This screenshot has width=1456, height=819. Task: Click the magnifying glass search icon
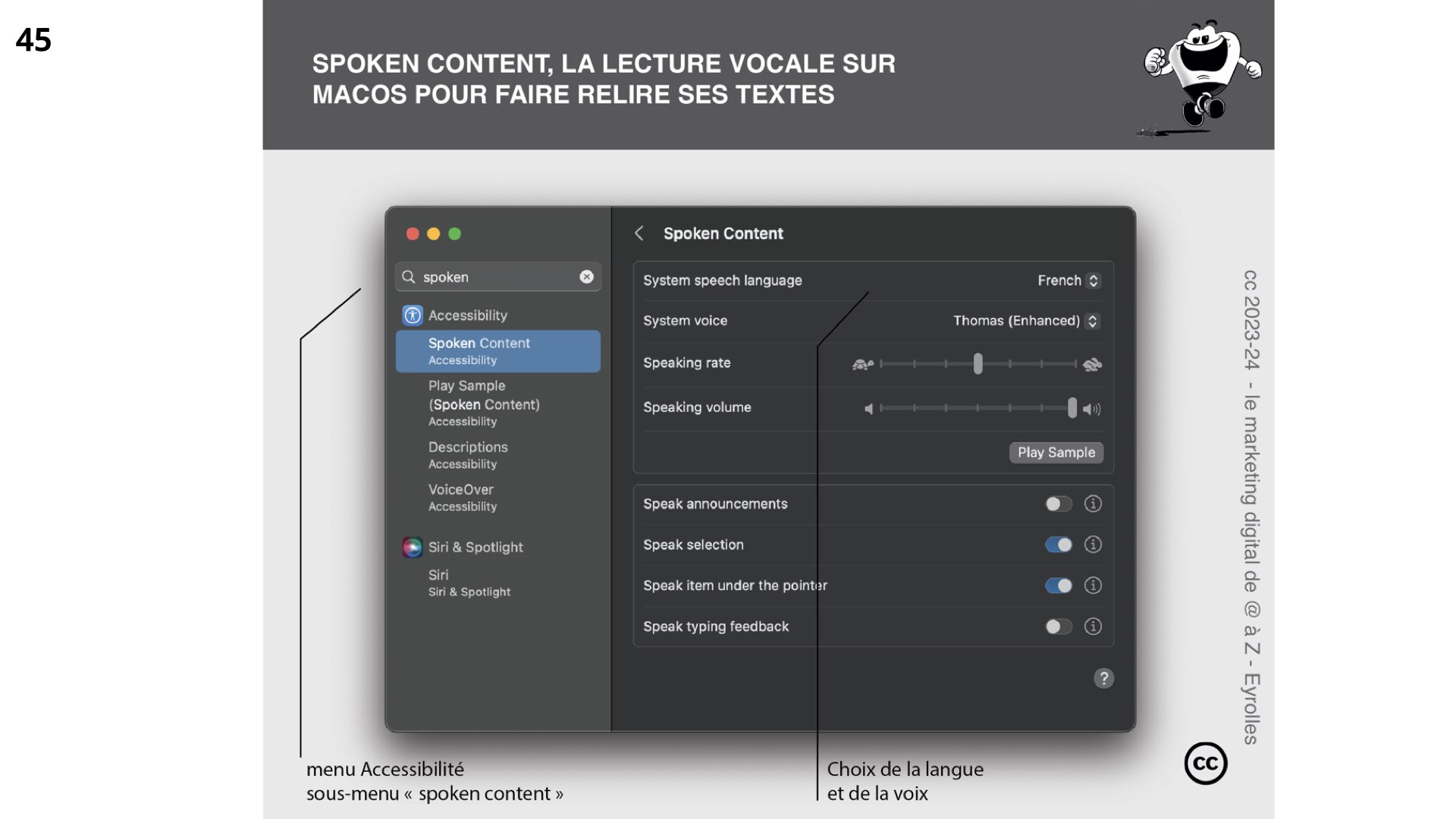pyautogui.click(x=409, y=277)
